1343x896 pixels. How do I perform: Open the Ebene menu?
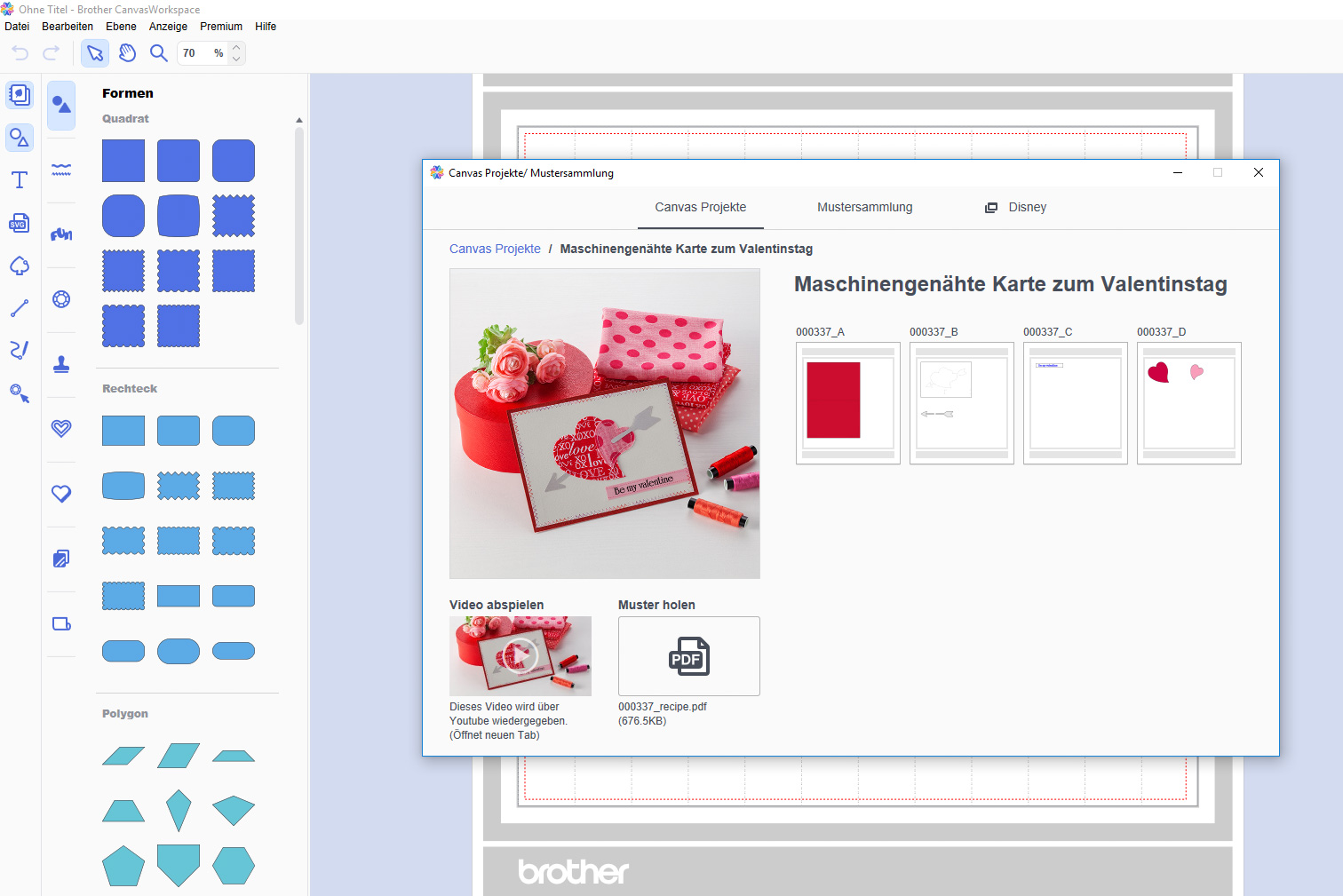point(121,27)
